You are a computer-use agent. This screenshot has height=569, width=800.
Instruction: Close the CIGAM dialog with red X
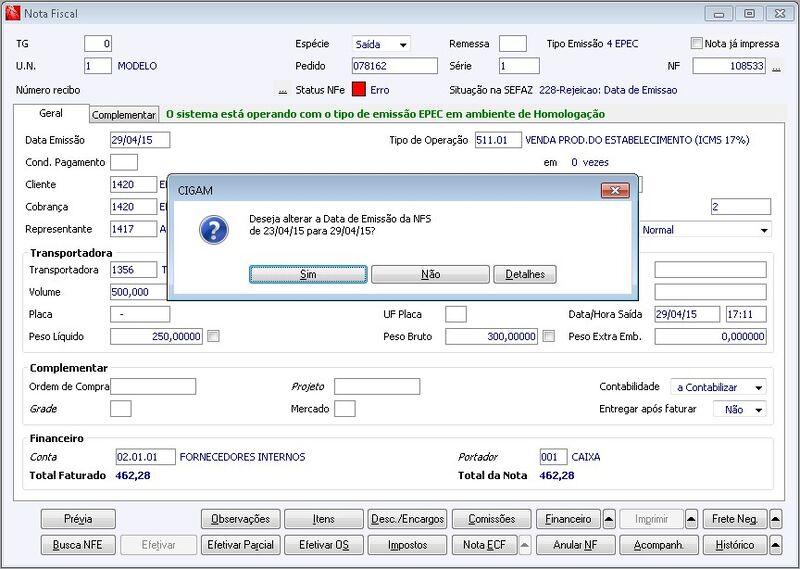click(x=615, y=190)
